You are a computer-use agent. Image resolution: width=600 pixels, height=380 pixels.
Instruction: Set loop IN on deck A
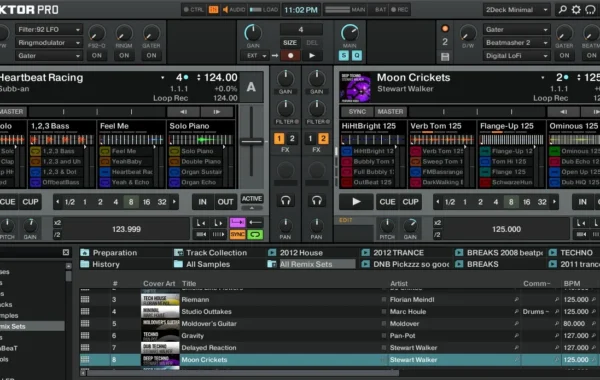[x=202, y=202]
